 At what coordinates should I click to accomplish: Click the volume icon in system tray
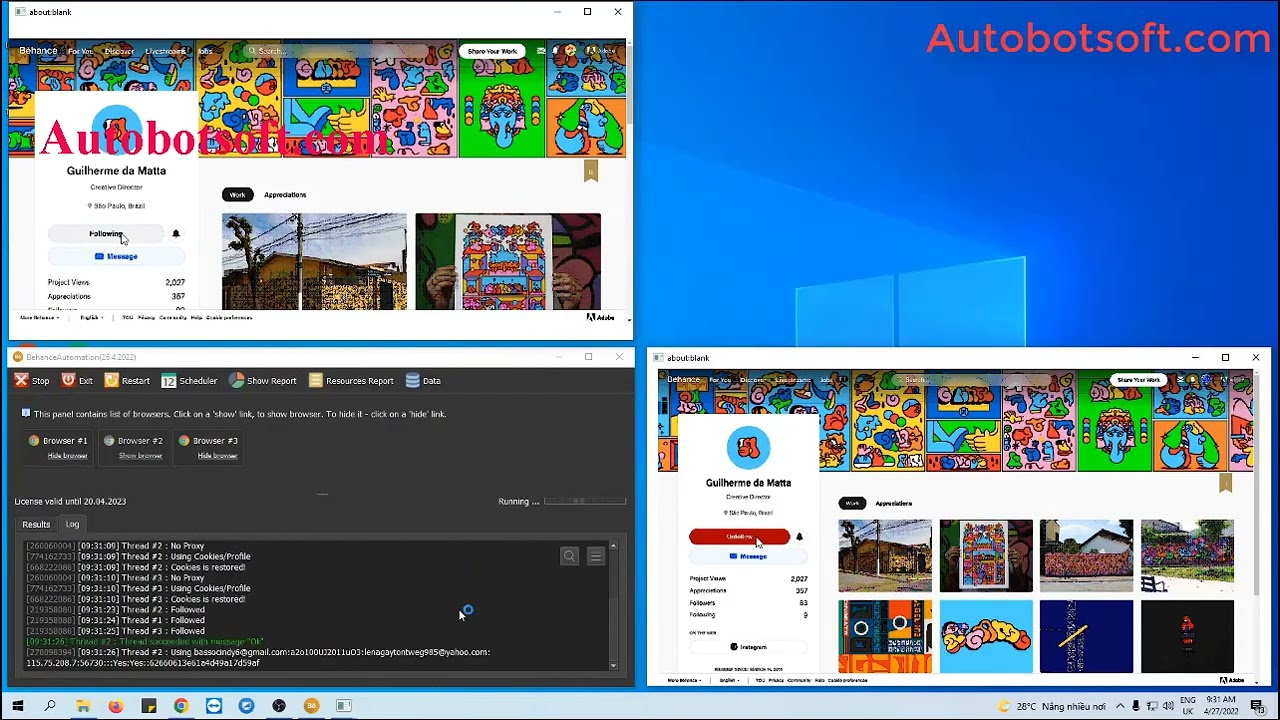(1167, 706)
